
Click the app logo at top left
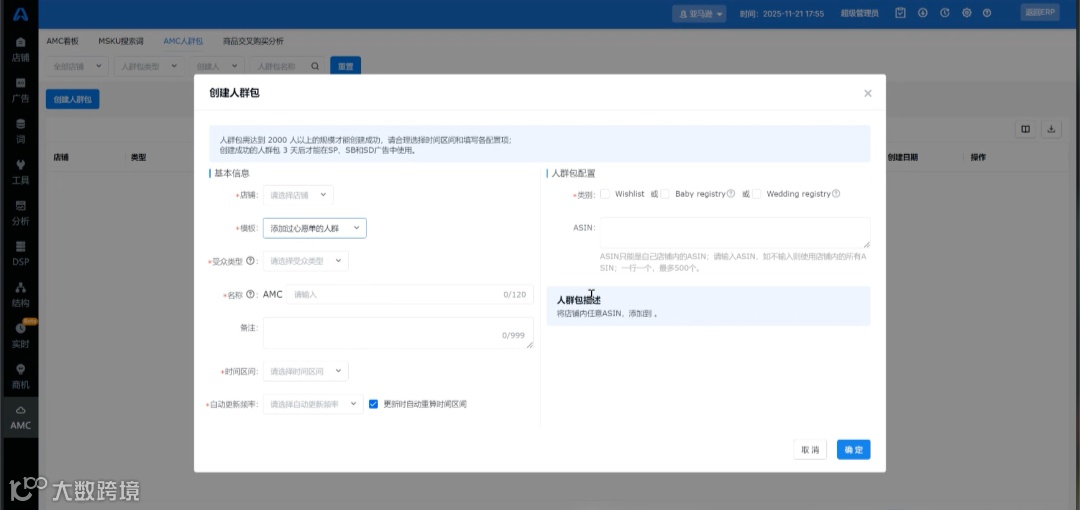[20, 14]
